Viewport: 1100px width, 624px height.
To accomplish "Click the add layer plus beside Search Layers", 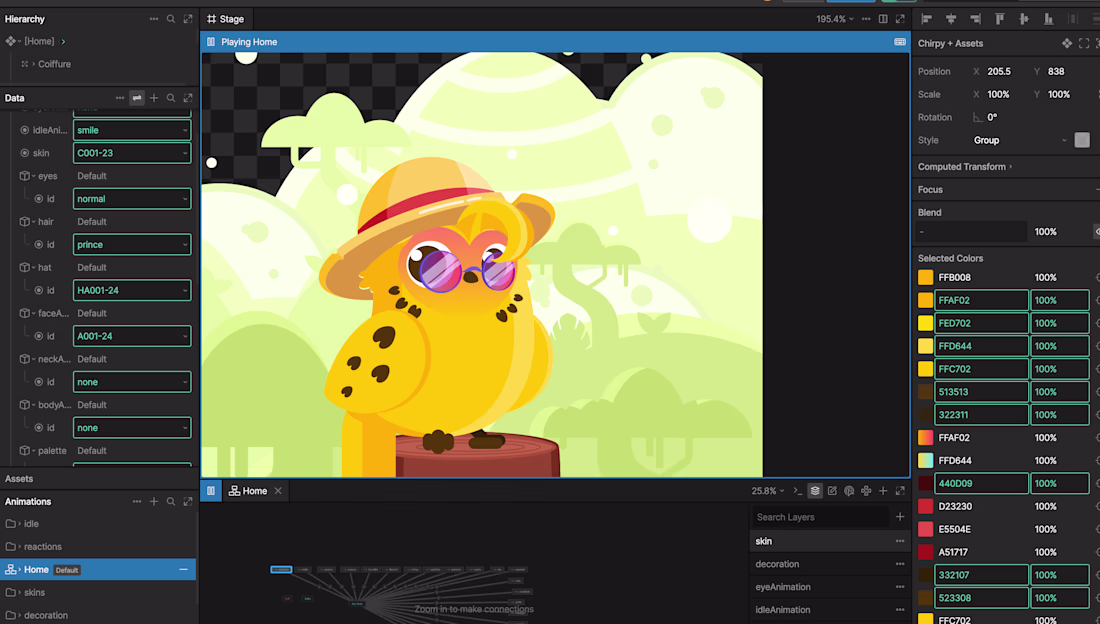I will point(900,517).
